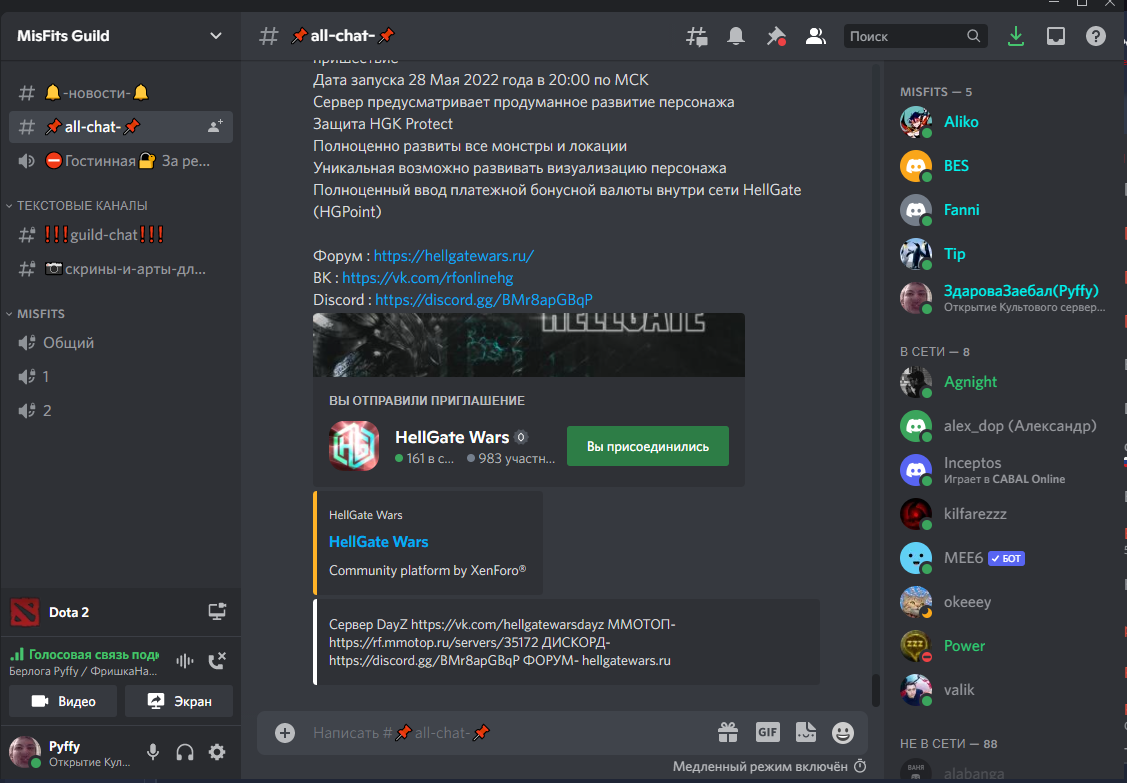1127x783 pixels.
Task: Open member Aliko's profile
Action: 1003,122
